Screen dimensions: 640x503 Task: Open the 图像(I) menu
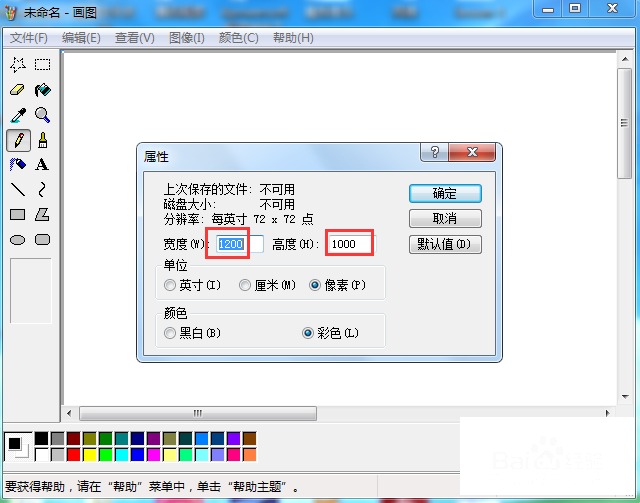[187, 38]
